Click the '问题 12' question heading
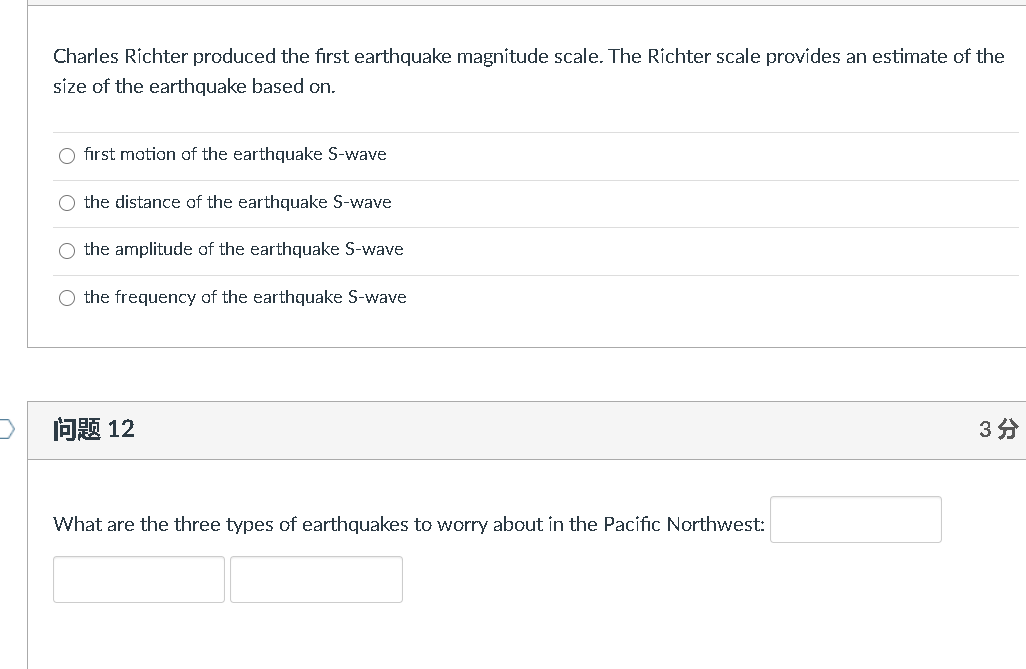 pyautogui.click(x=94, y=429)
